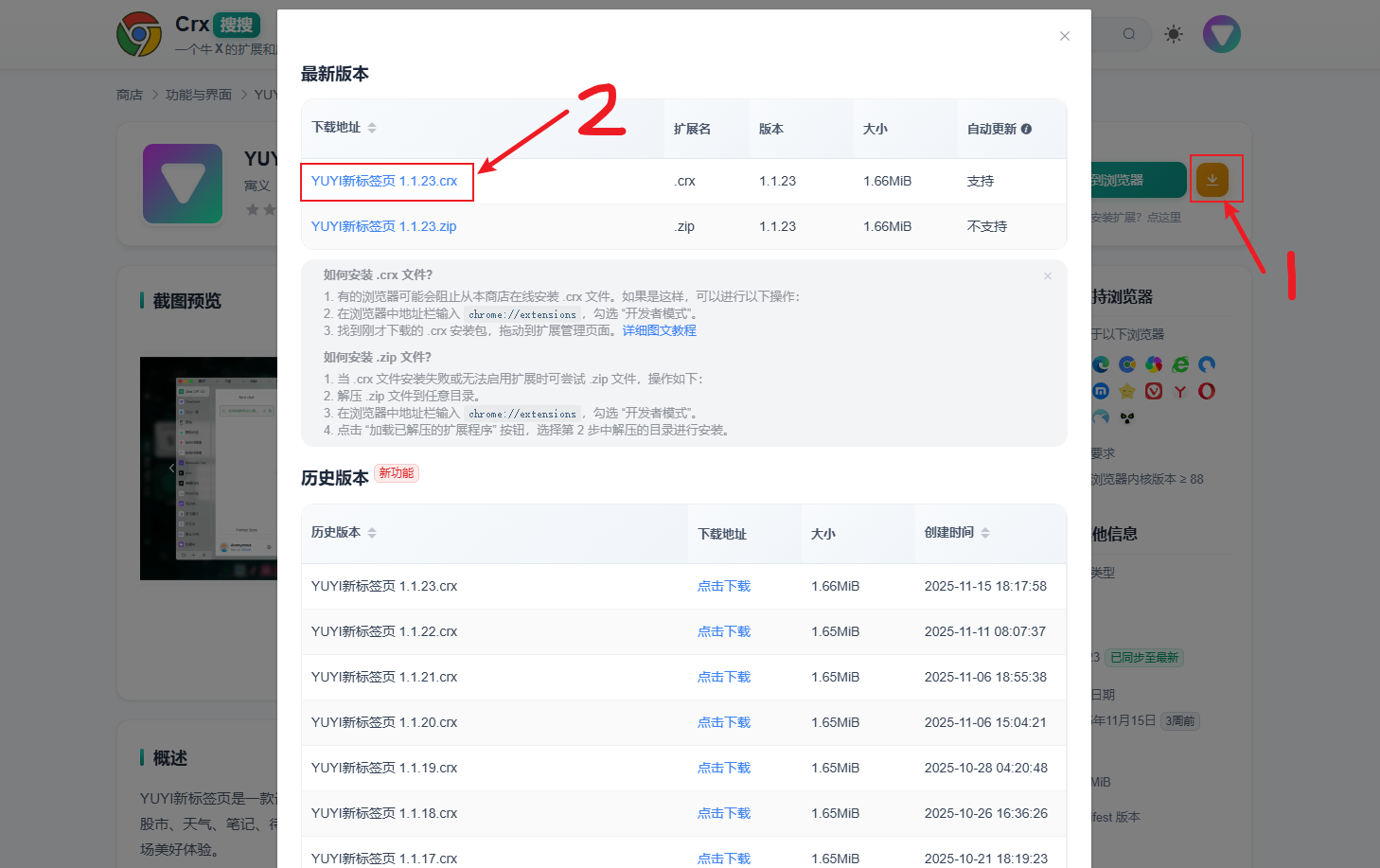
Task: Go to previous screenshot with left arrow
Action: 171,468
